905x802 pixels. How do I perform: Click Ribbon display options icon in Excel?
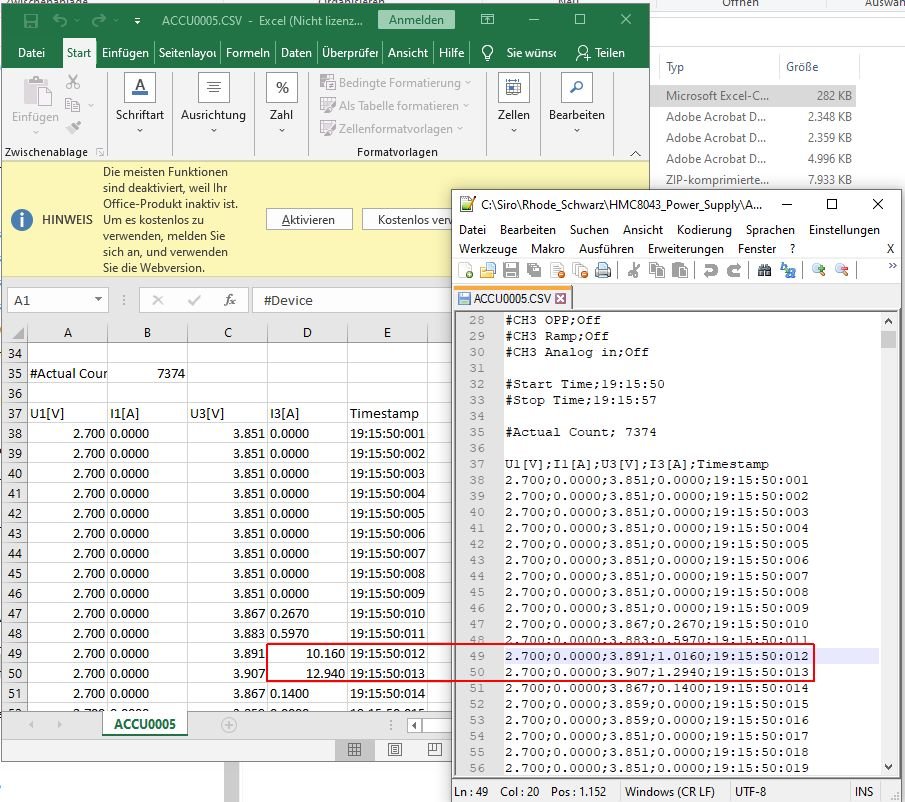point(487,20)
